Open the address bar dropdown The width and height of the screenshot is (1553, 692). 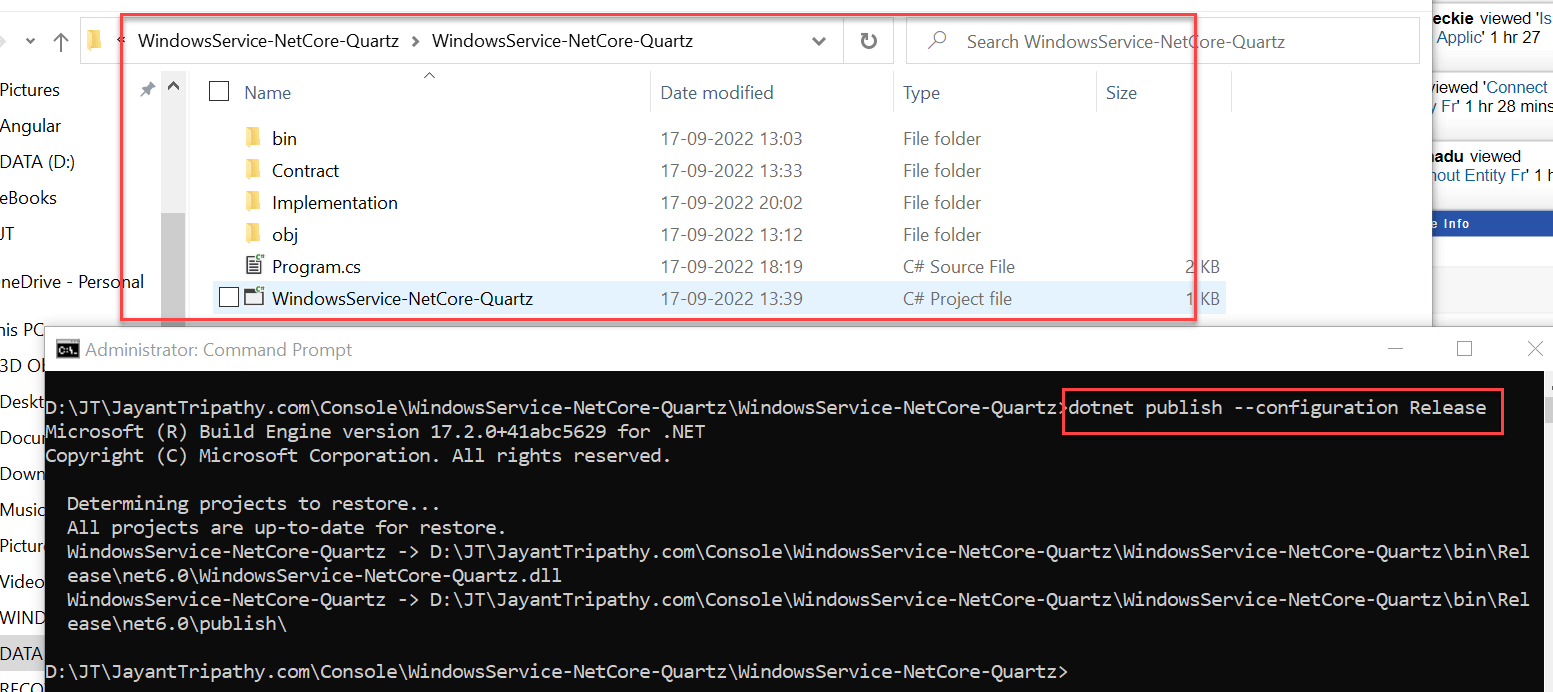point(819,40)
